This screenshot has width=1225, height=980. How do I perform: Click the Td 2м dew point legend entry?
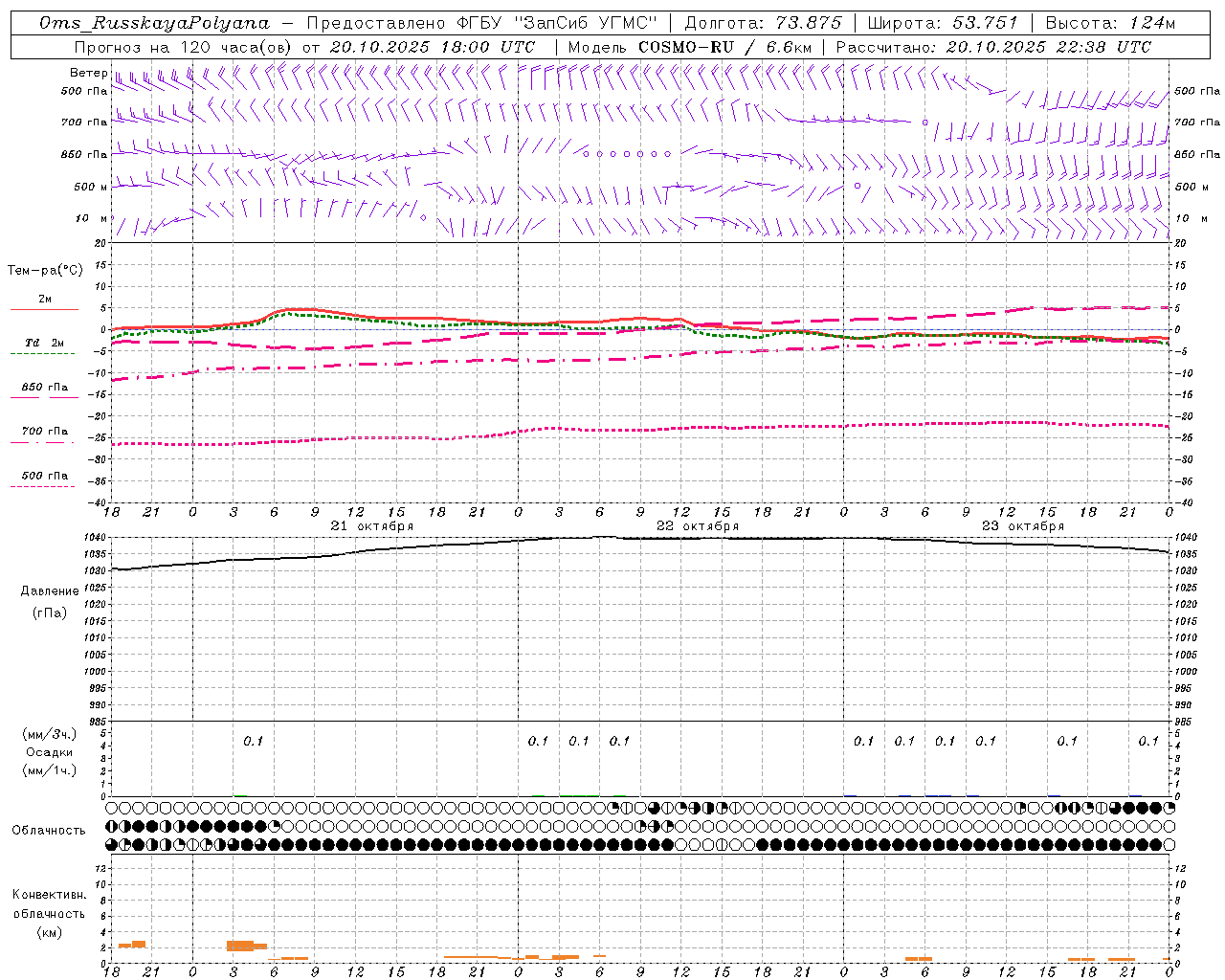pyautogui.click(x=44, y=343)
